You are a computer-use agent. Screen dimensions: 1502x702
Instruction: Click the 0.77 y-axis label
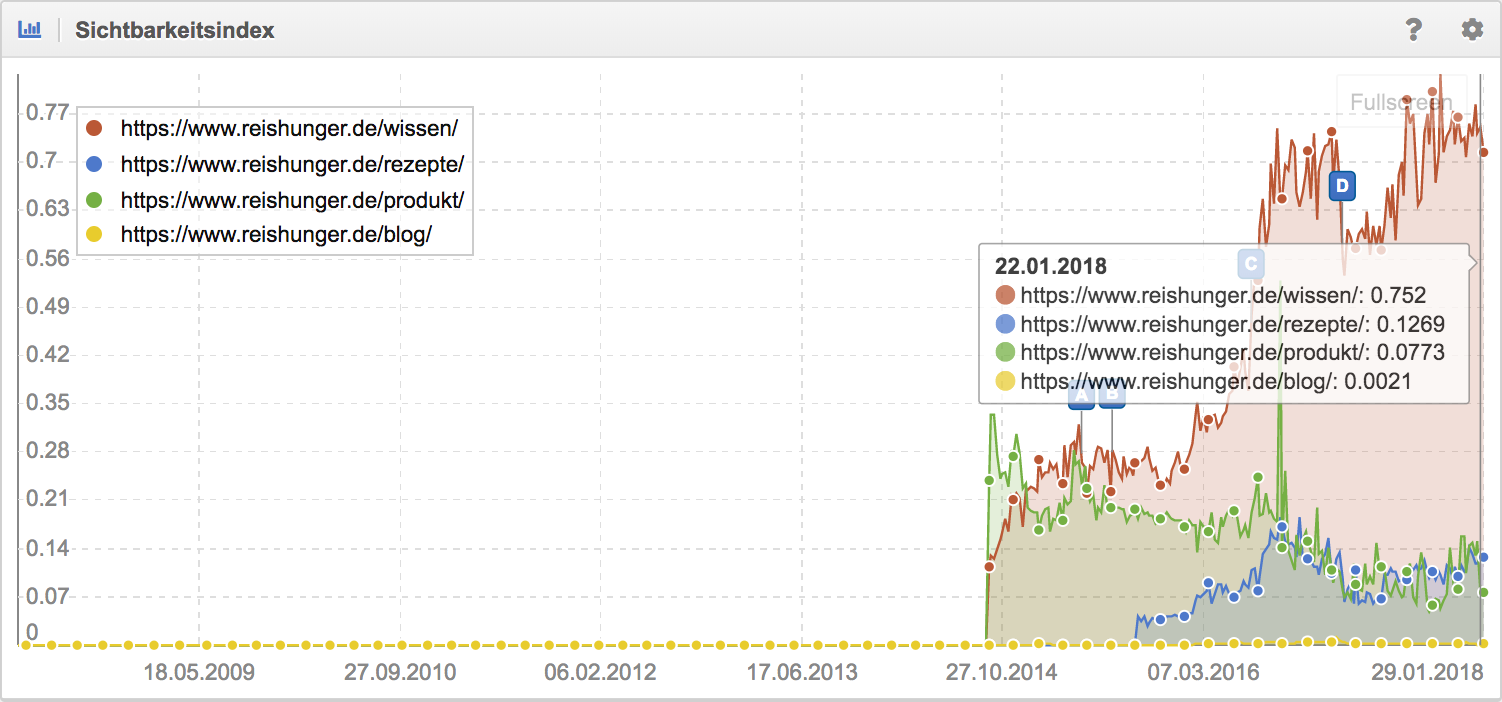(48, 112)
